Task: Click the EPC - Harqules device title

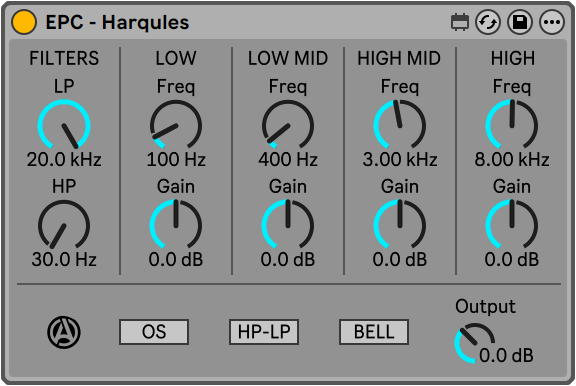Action: [x=117, y=22]
